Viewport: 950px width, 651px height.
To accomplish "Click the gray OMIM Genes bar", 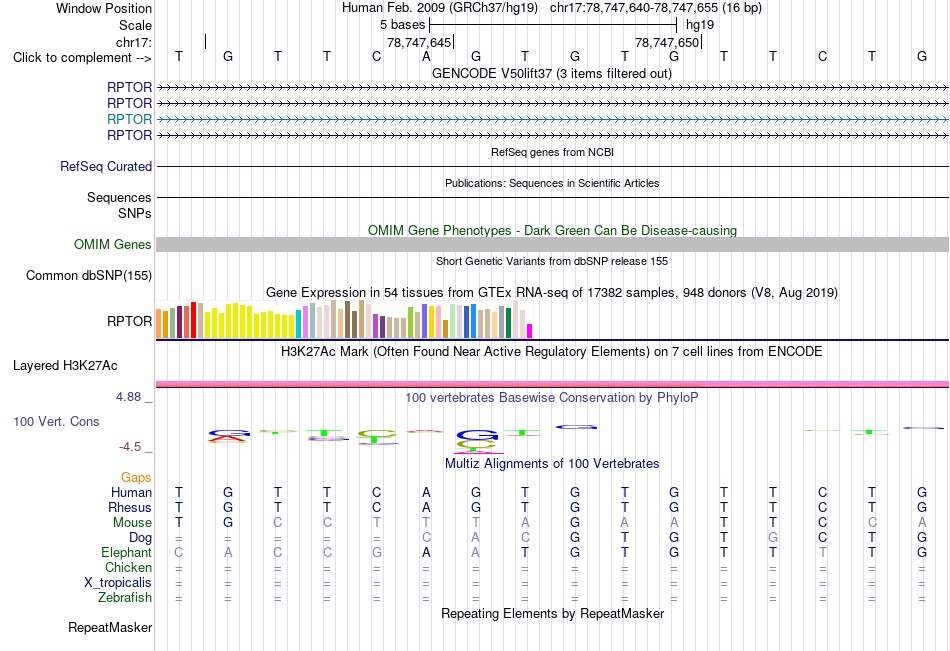I will [x=552, y=244].
